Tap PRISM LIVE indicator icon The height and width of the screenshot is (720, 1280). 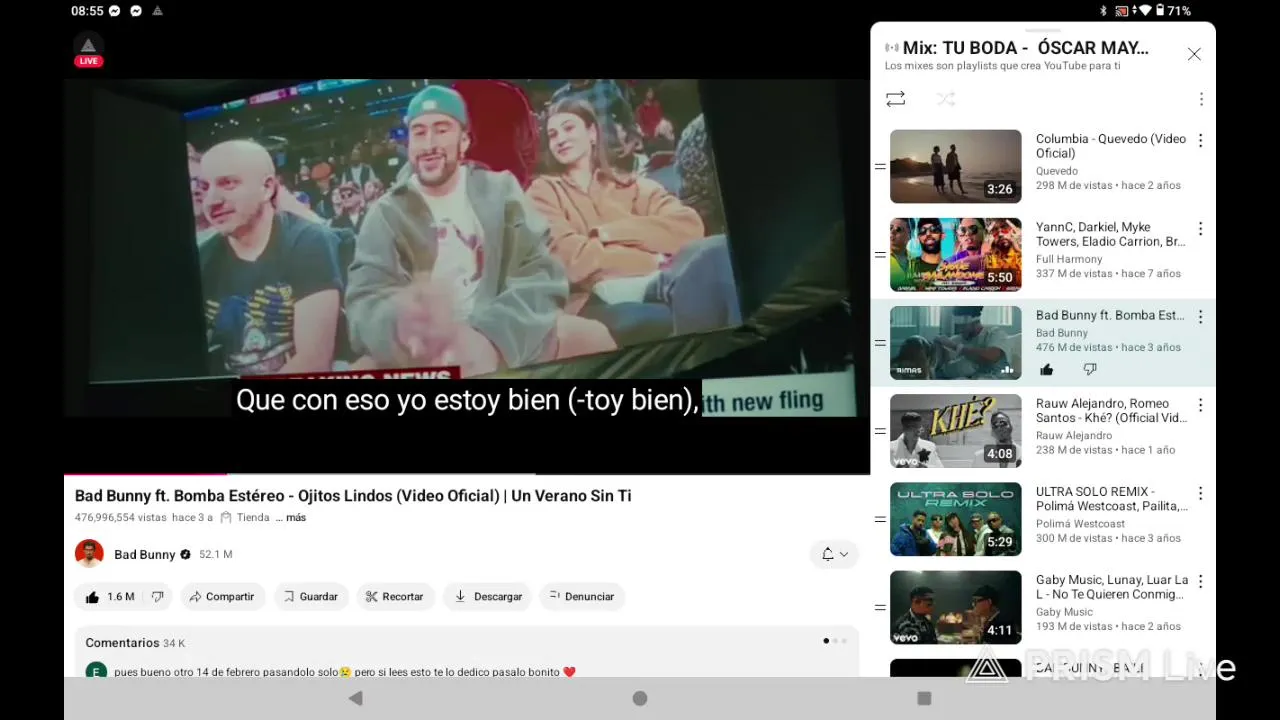click(88, 49)
